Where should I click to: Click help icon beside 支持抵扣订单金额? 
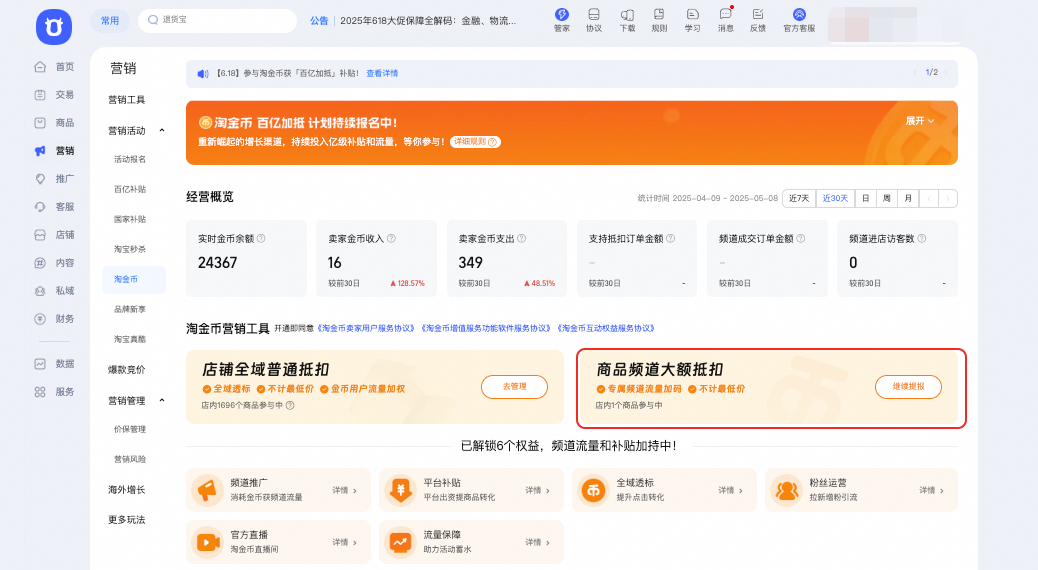[671, 238]
